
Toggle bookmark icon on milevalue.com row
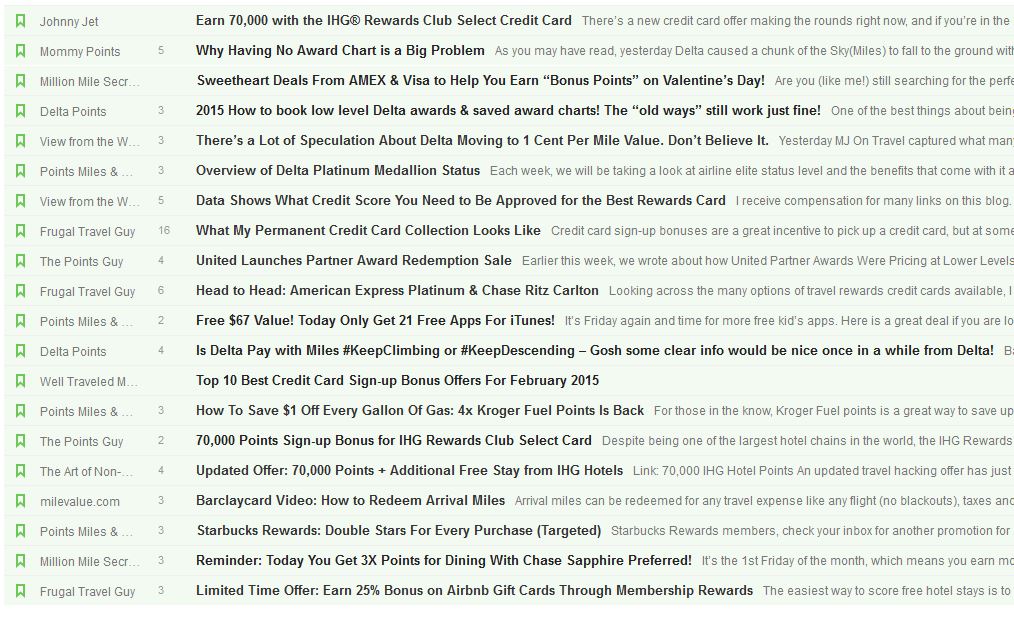(20, 501)
